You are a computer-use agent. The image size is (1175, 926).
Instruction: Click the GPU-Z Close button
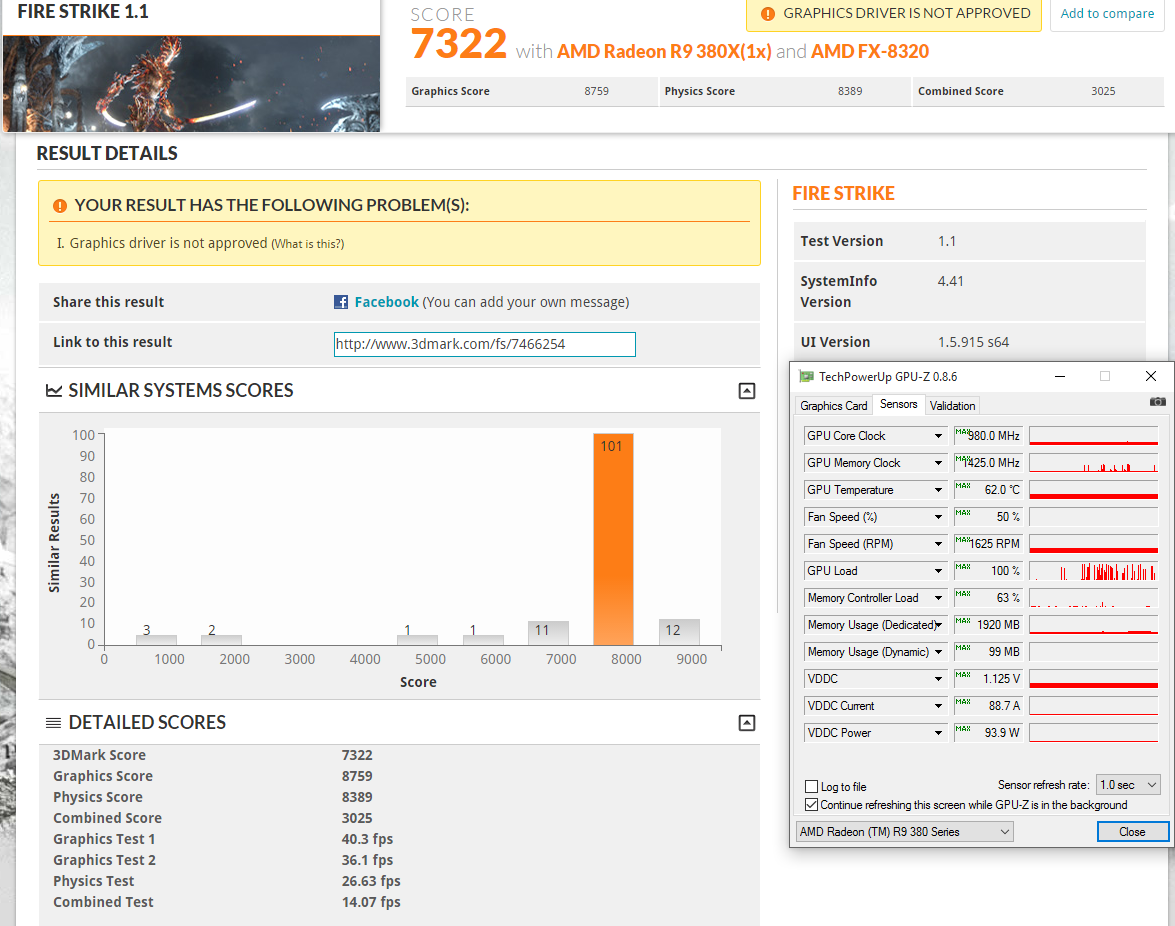coord(1132,832)
